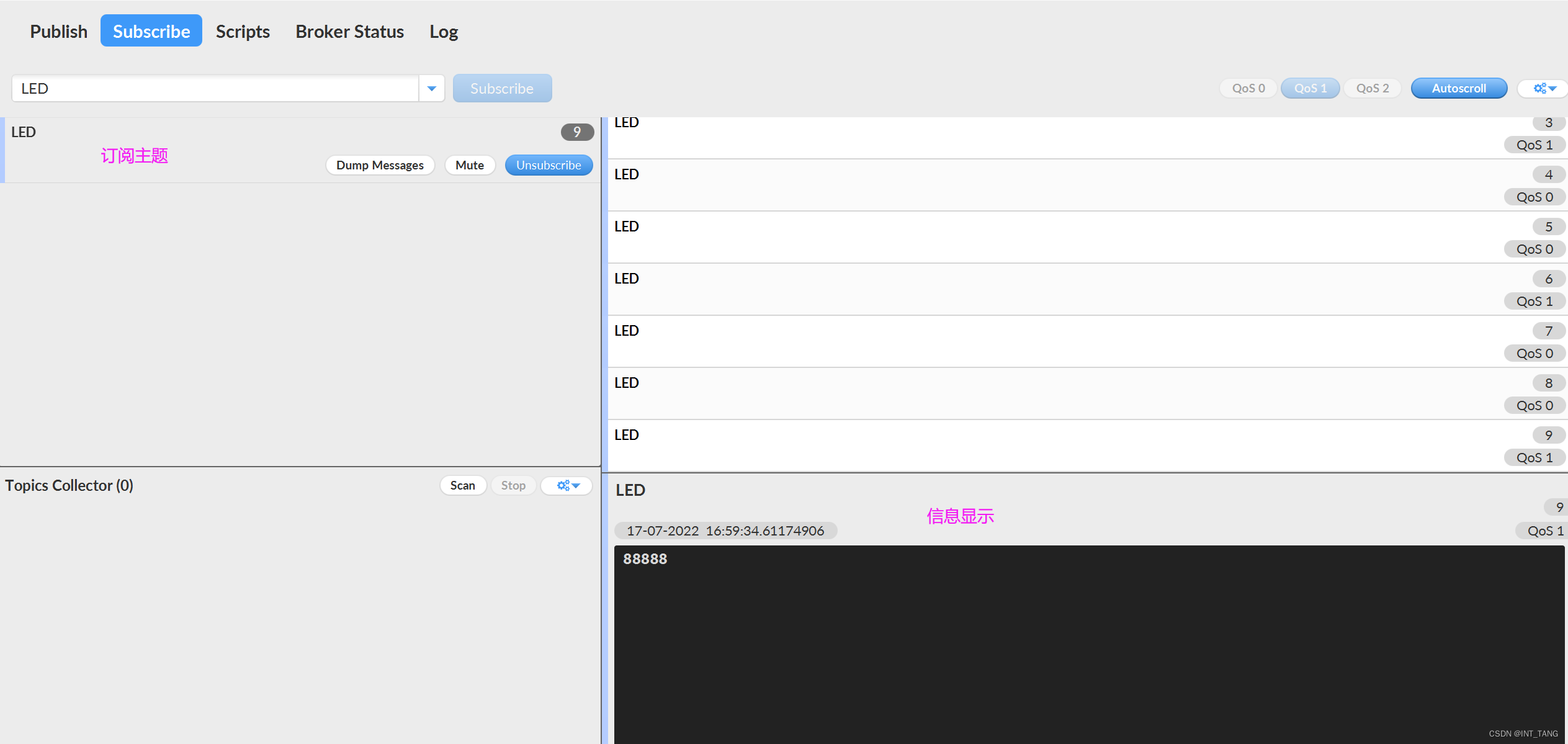The image size is (1568, 744).
Task: Expand the topic name dropdown arrow
Action: click(x=432, y=89)
